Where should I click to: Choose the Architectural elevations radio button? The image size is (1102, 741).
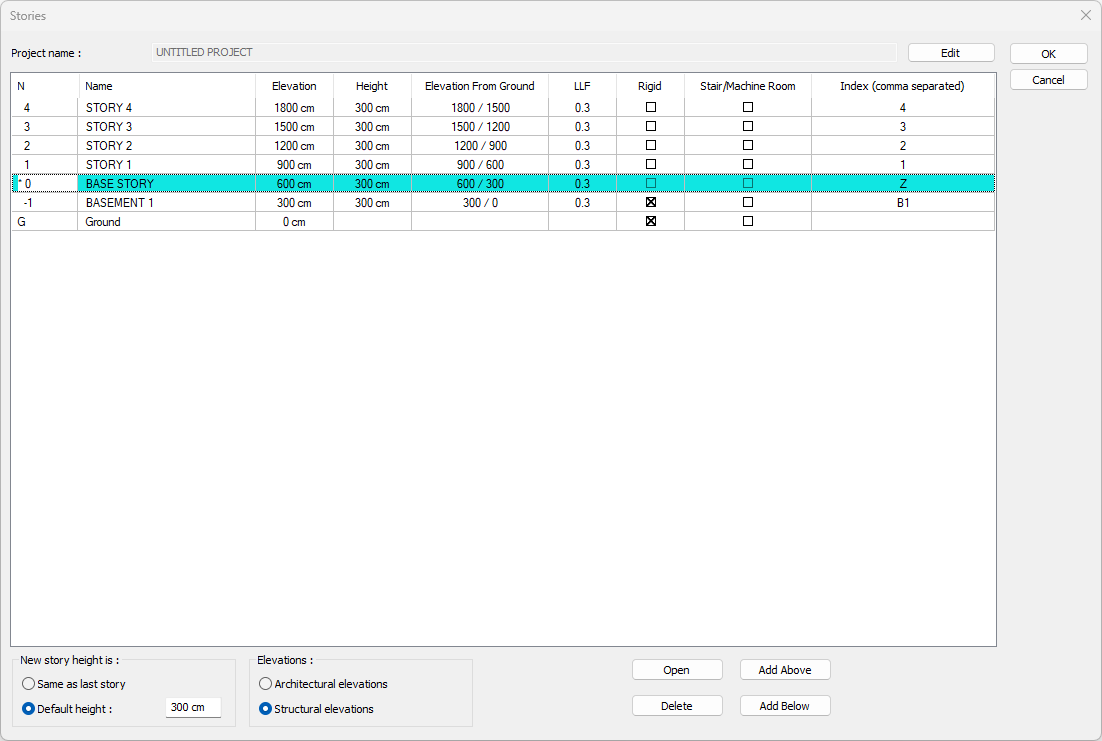tap(266, 684)
